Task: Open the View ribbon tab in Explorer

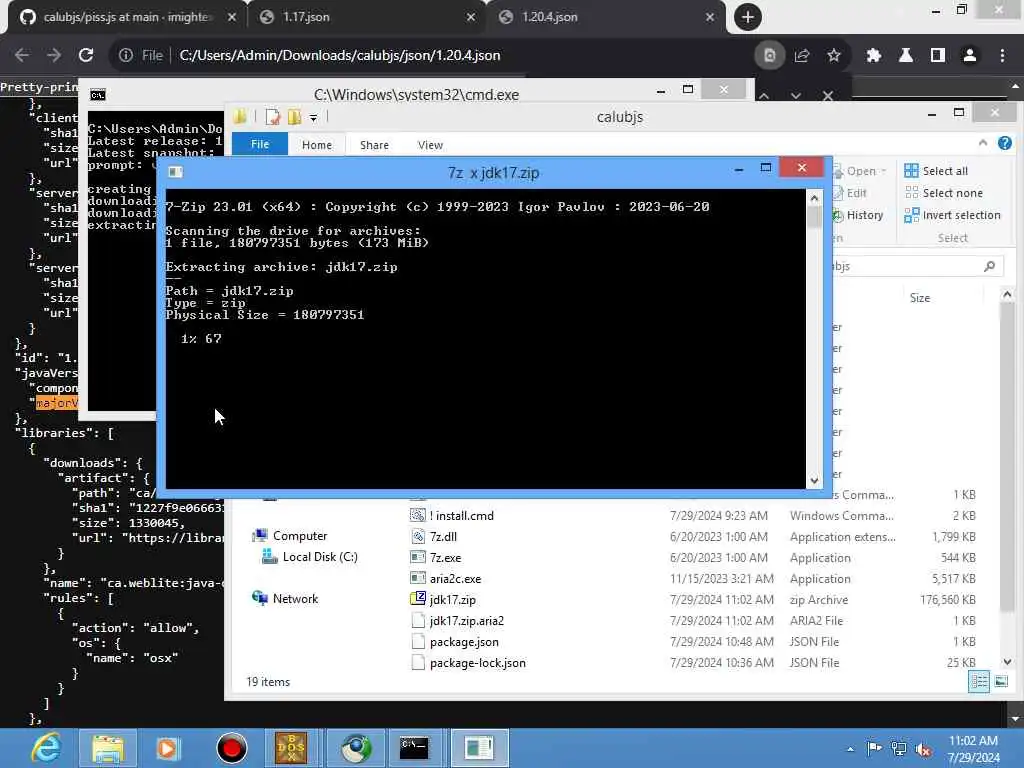Action: tap(430, 145)
